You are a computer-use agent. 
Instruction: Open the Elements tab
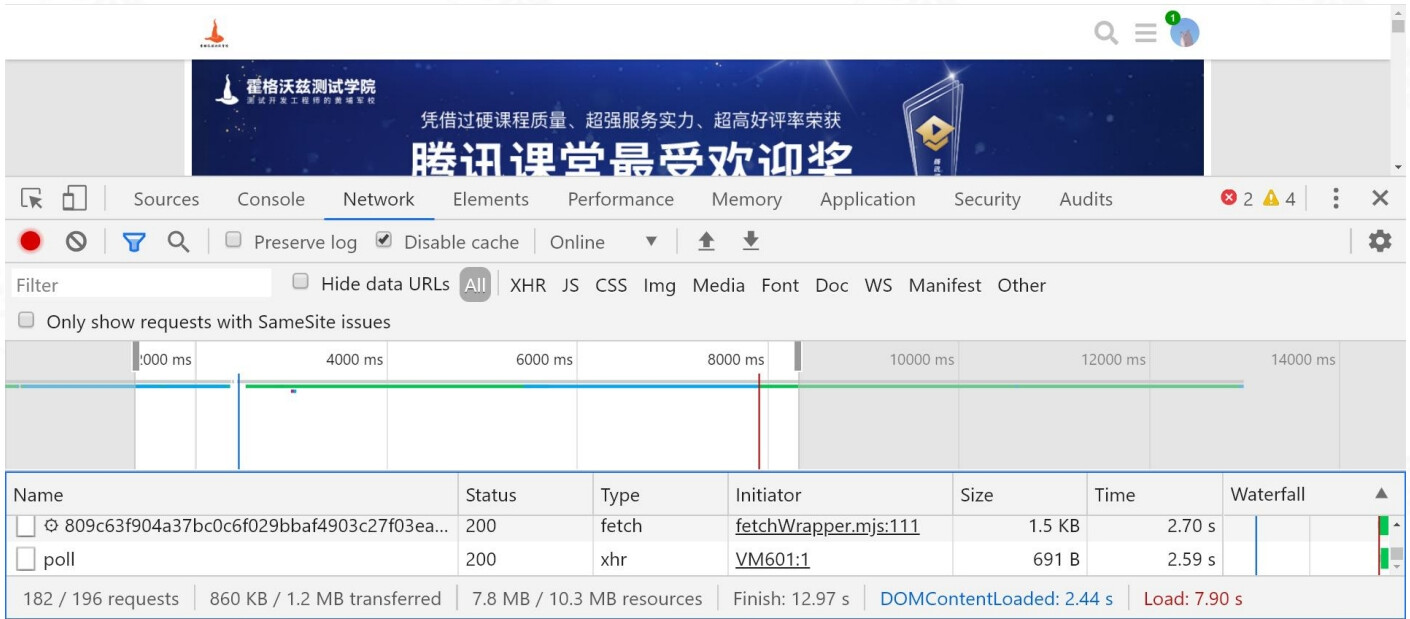pos(491,199)
